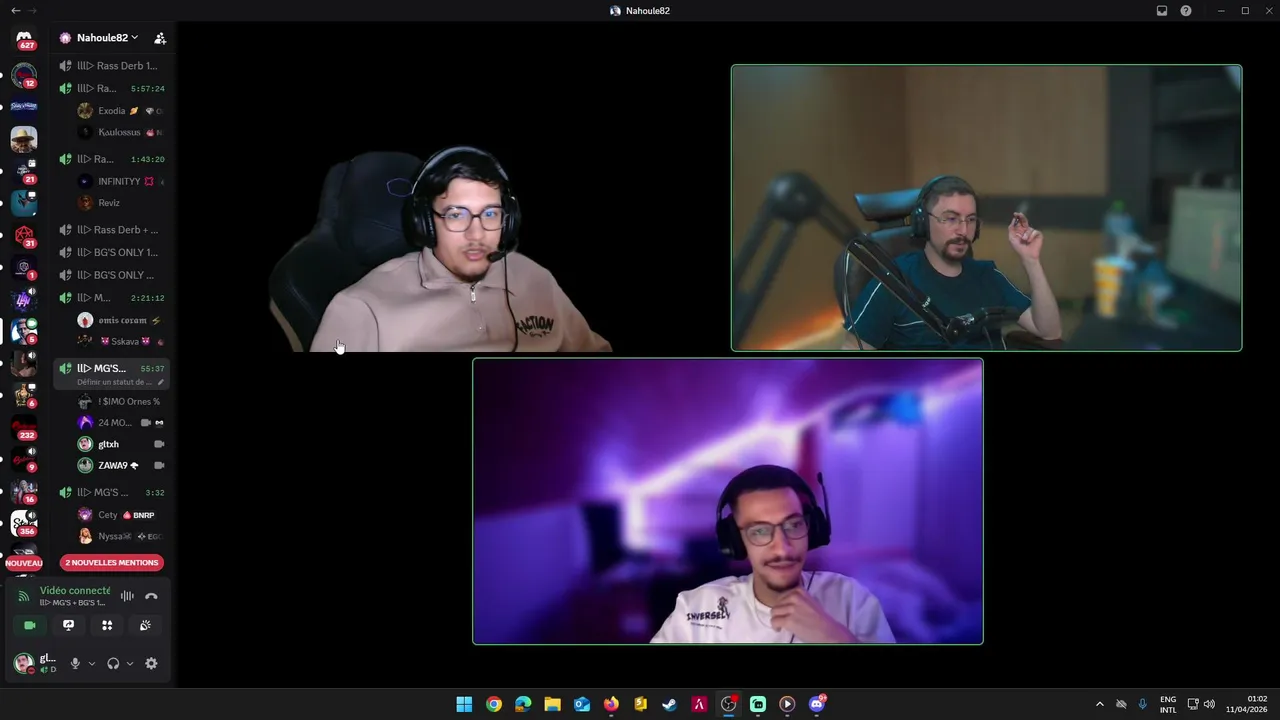The width and height of the screenshot is (1280, 720).
Task: Start screen sharing with share-screen button
Action: coord(68,625)
